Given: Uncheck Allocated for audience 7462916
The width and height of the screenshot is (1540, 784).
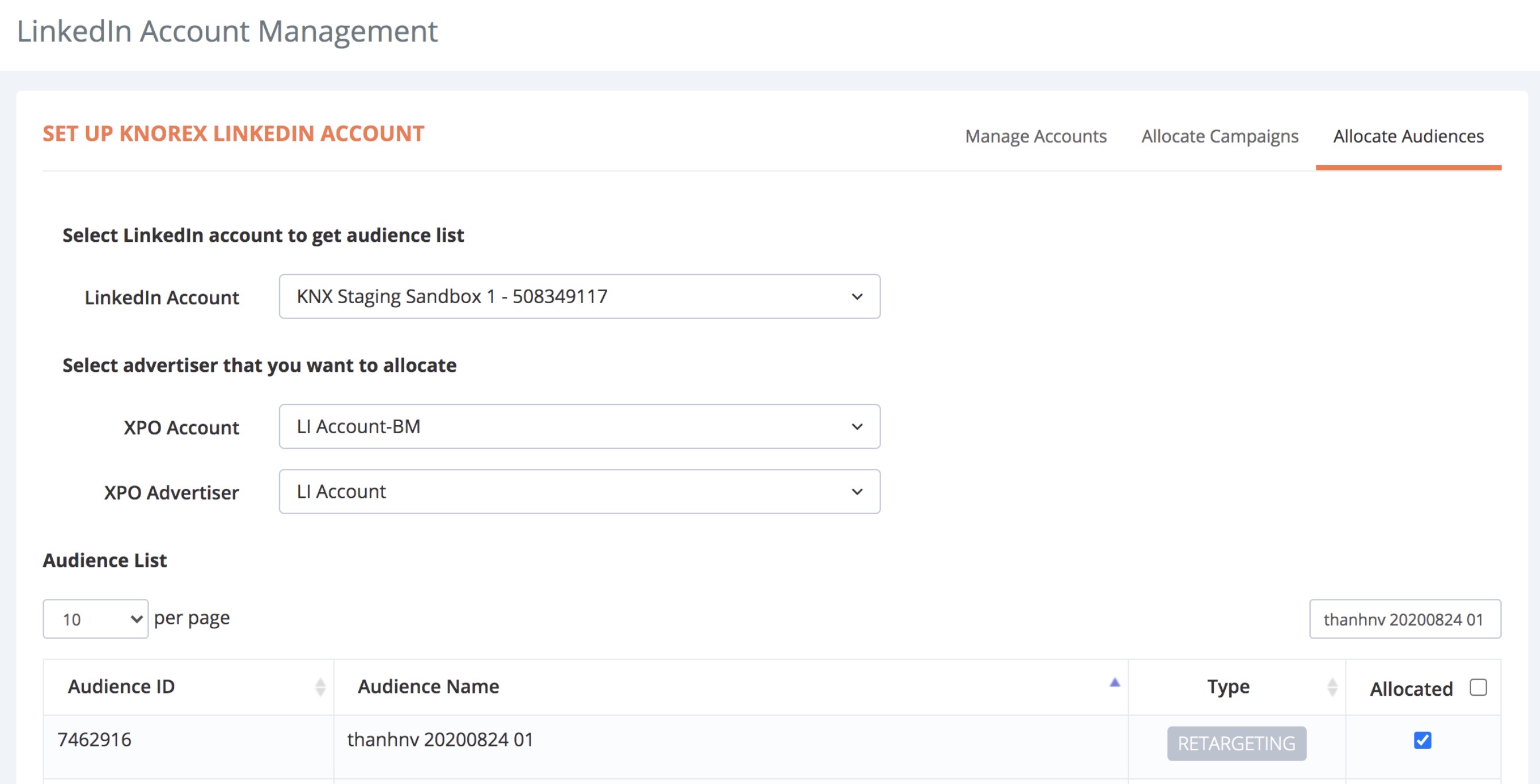Looking at the screenshot, I should 1423,740.
